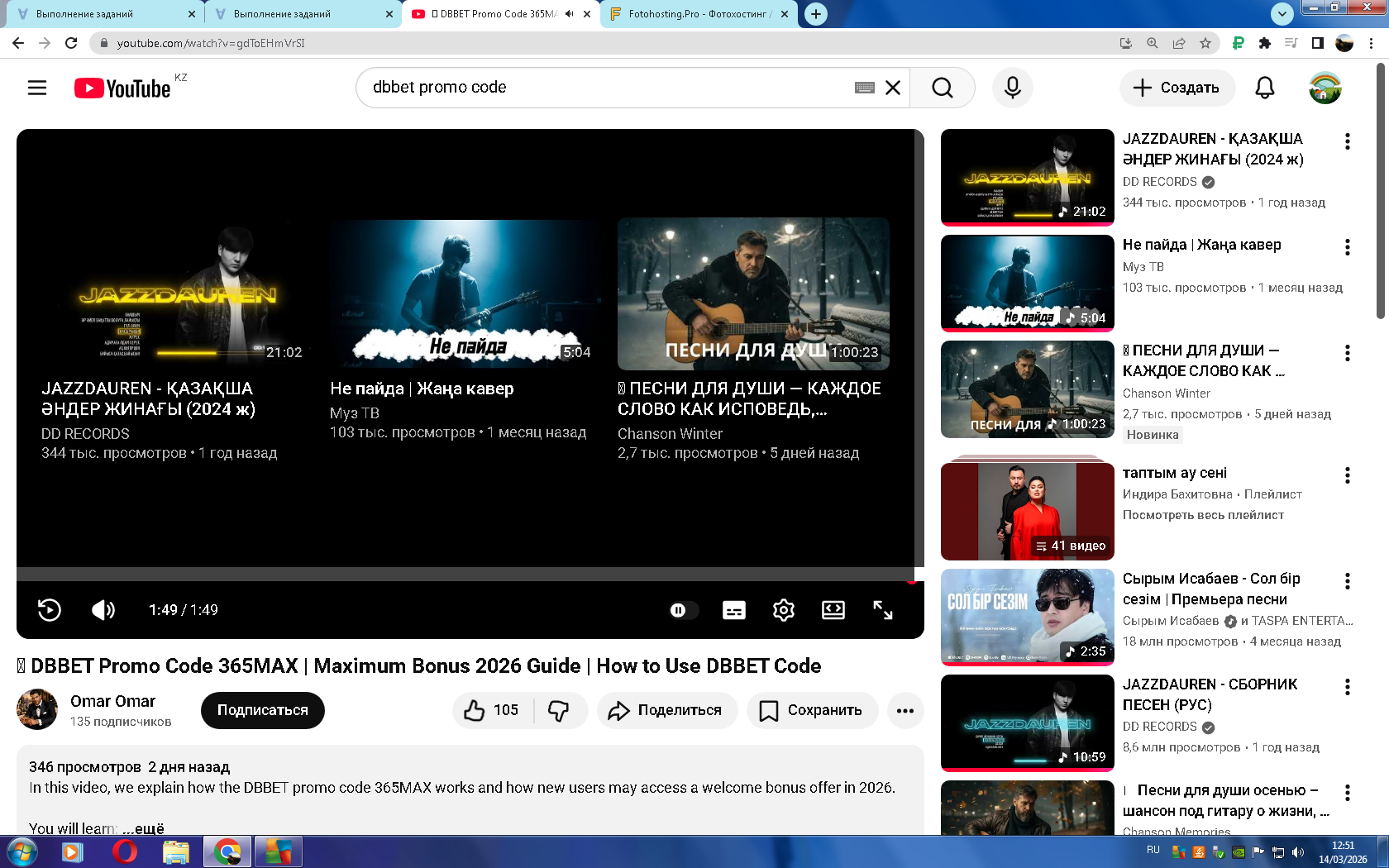Open the video settings gear

pyautogui.click(x=783, y=610)
